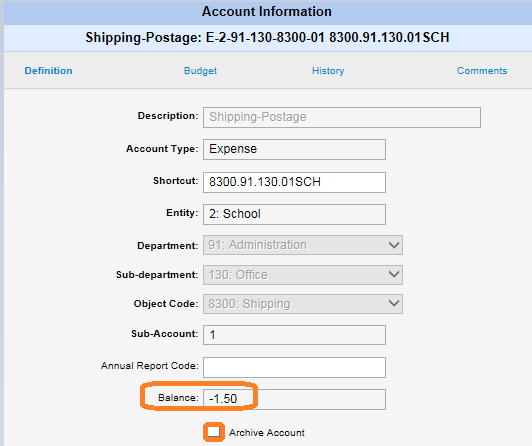Select the Entity field showing 2: School
The height and width of the screenshot is (446, 532).
pyautogui.click(x=294, y=214)
